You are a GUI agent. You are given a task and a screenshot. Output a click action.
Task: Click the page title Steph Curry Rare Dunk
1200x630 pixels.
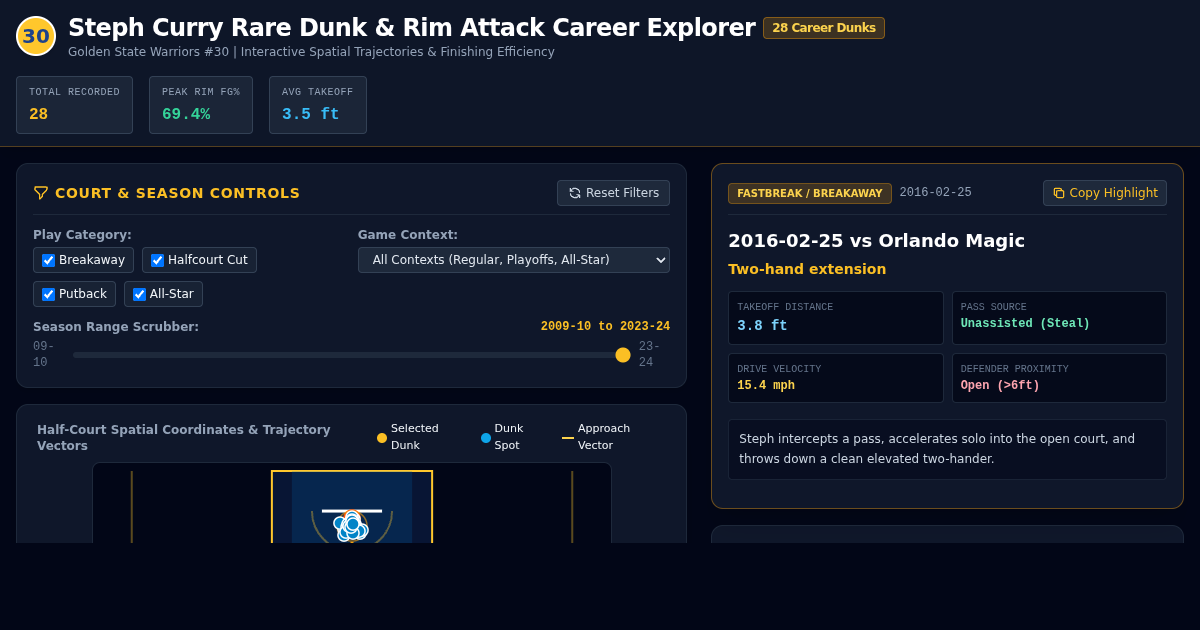tap(411, 28)
